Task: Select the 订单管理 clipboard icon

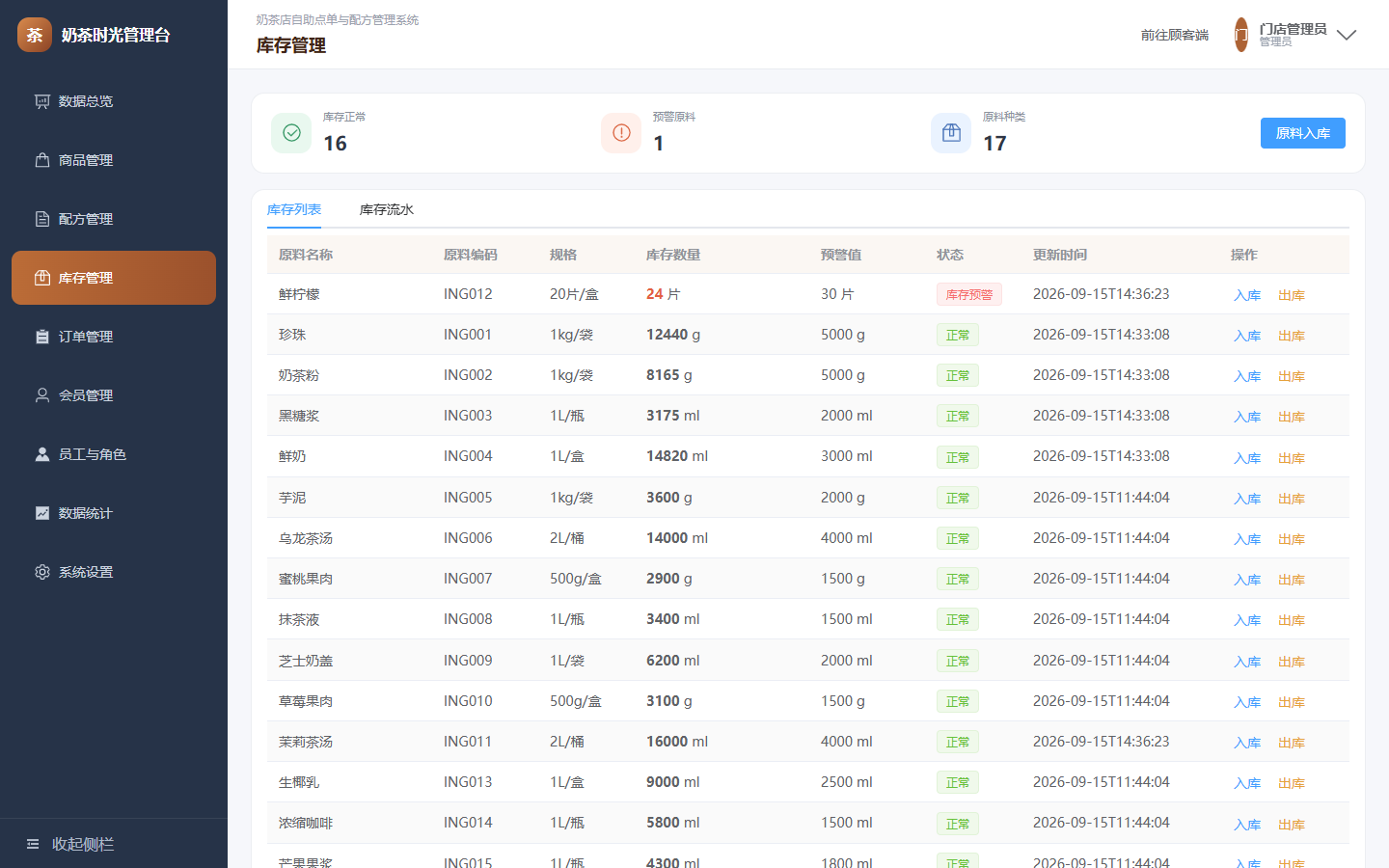Action: coord(42,337)
